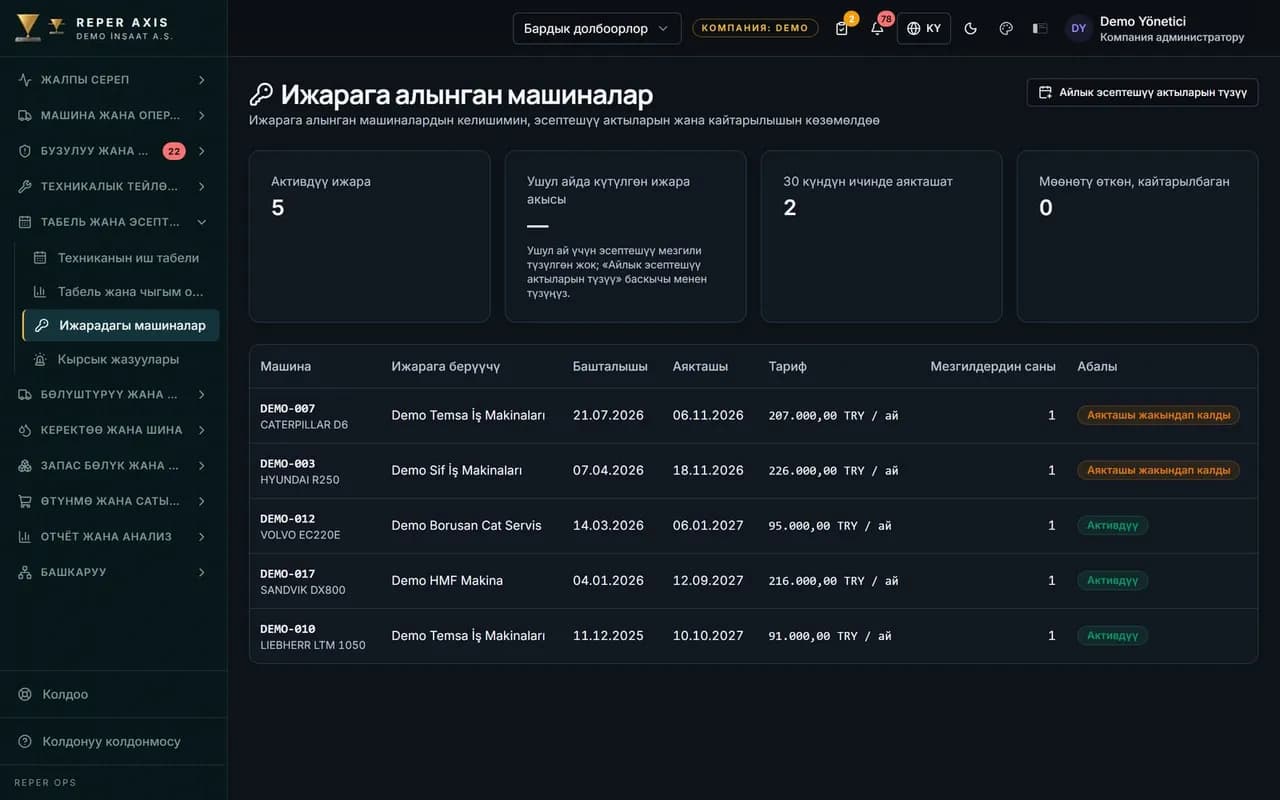Click DEMO-003 machine code

click(x=288, y=463)
